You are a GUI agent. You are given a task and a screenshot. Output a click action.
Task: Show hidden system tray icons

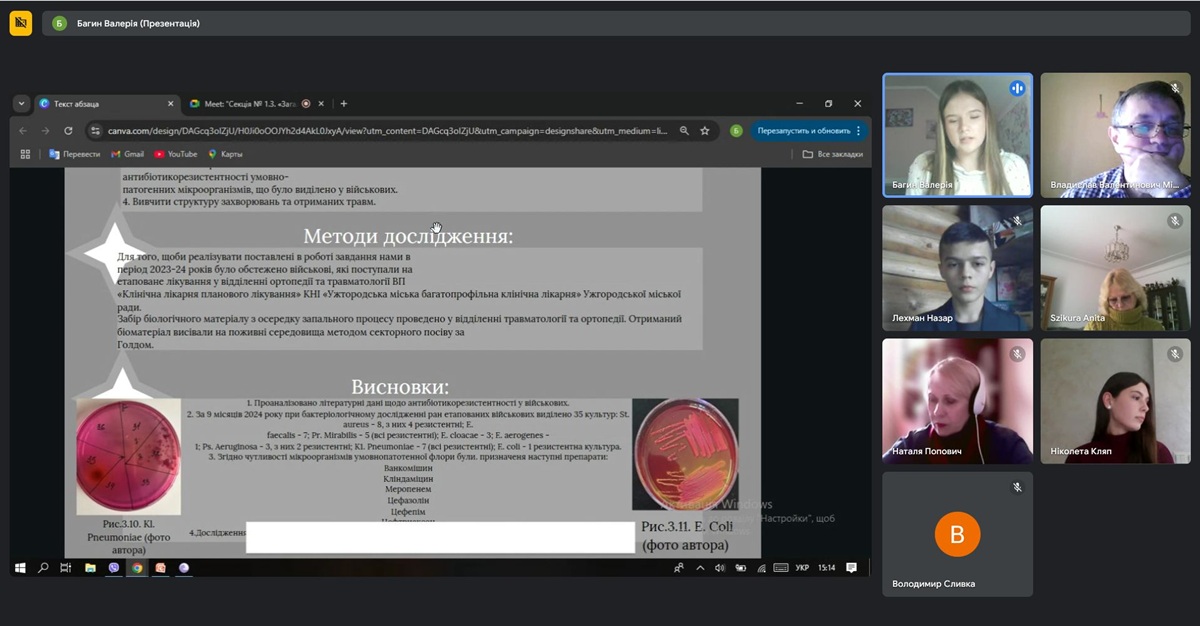coord(699,568)
